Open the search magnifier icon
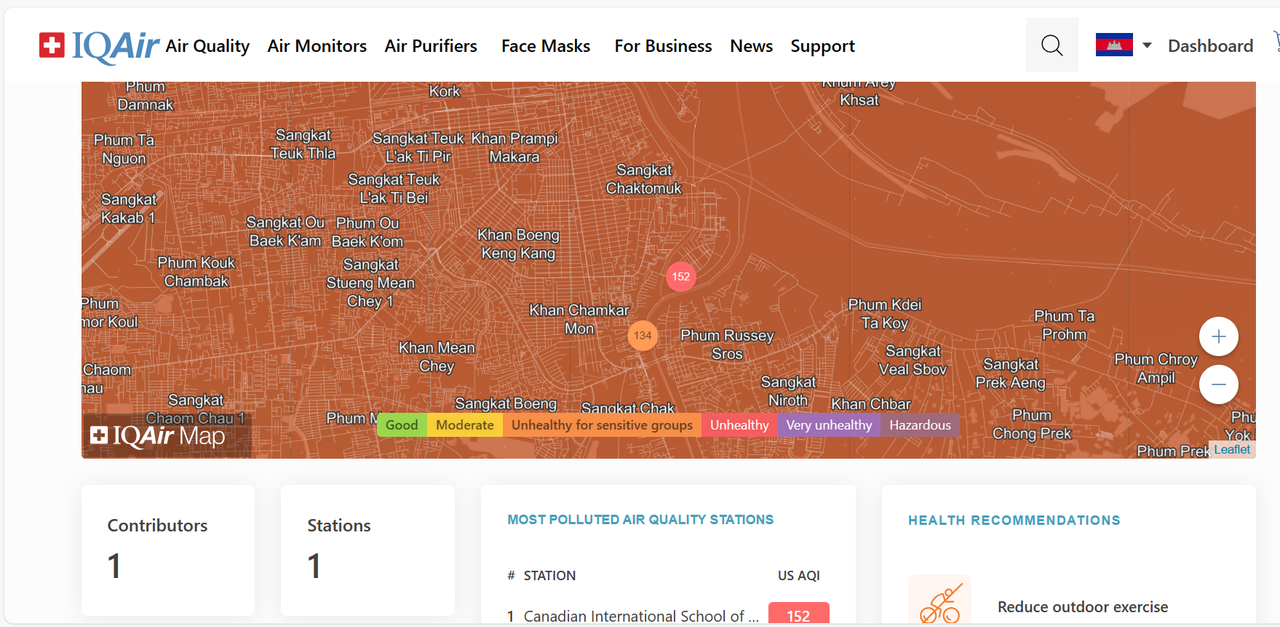 pos(1052,45)
